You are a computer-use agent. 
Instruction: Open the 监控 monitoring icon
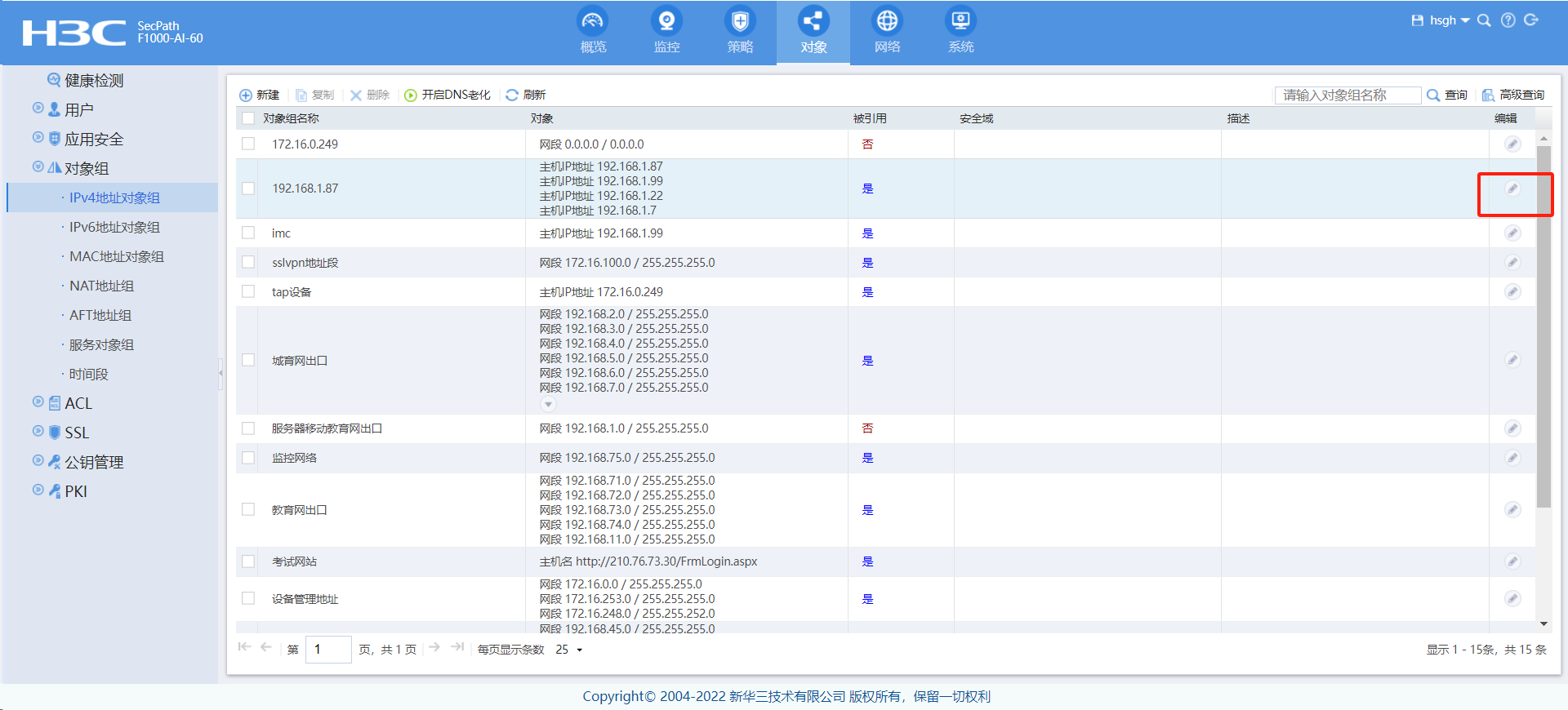tap(666, 21)
